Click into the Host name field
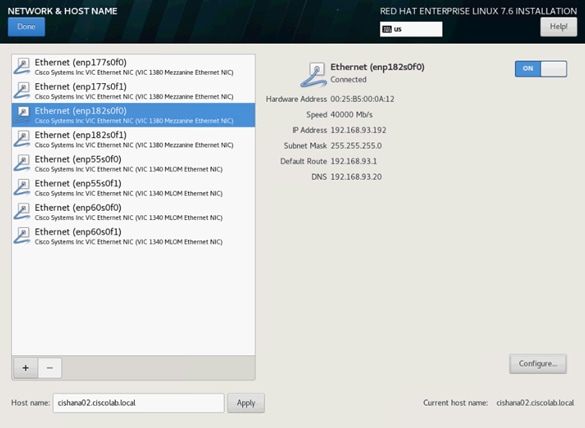 pyautogui.click(x=138, y=403)
